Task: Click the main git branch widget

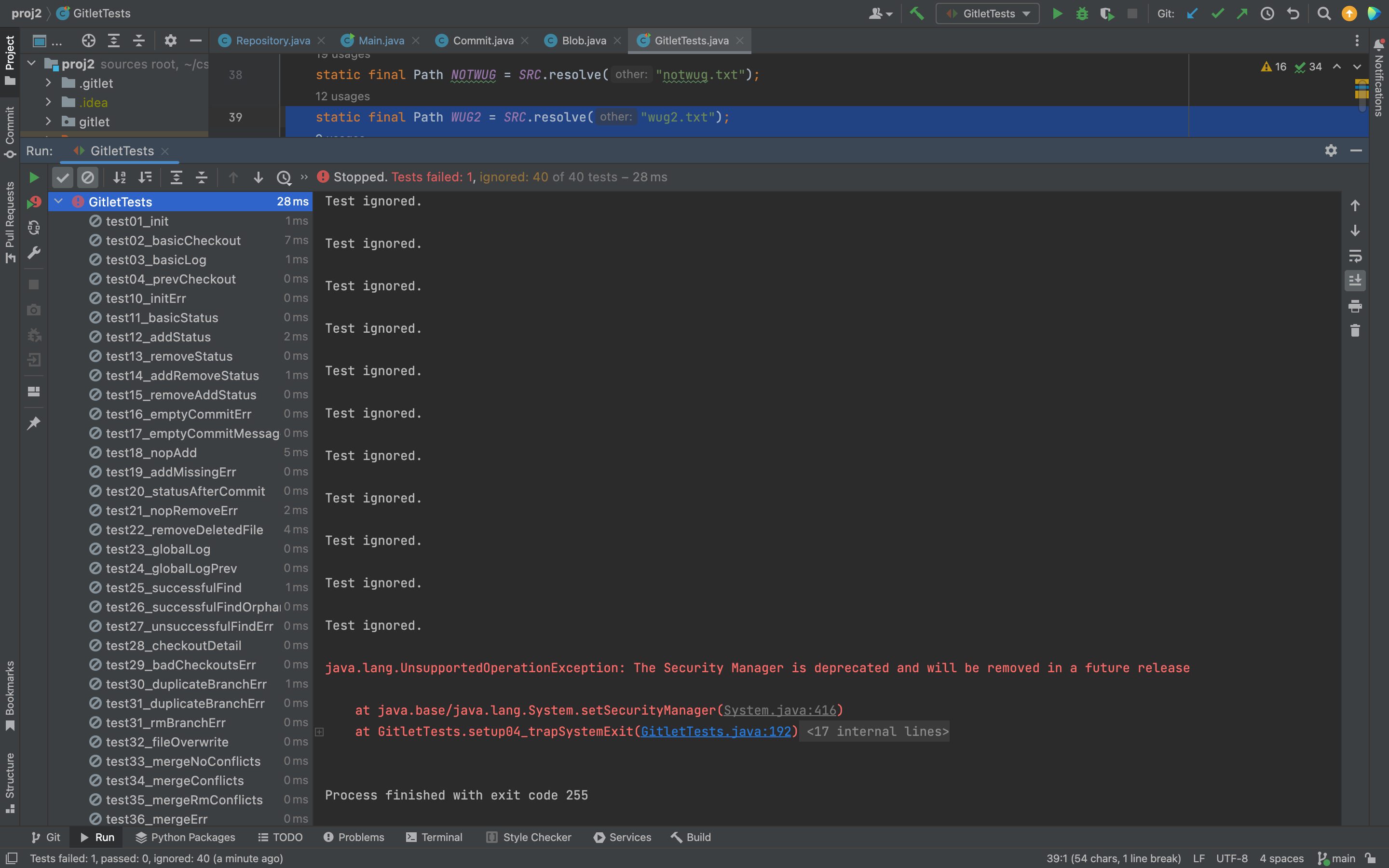Action: (x=1337, y=858)
